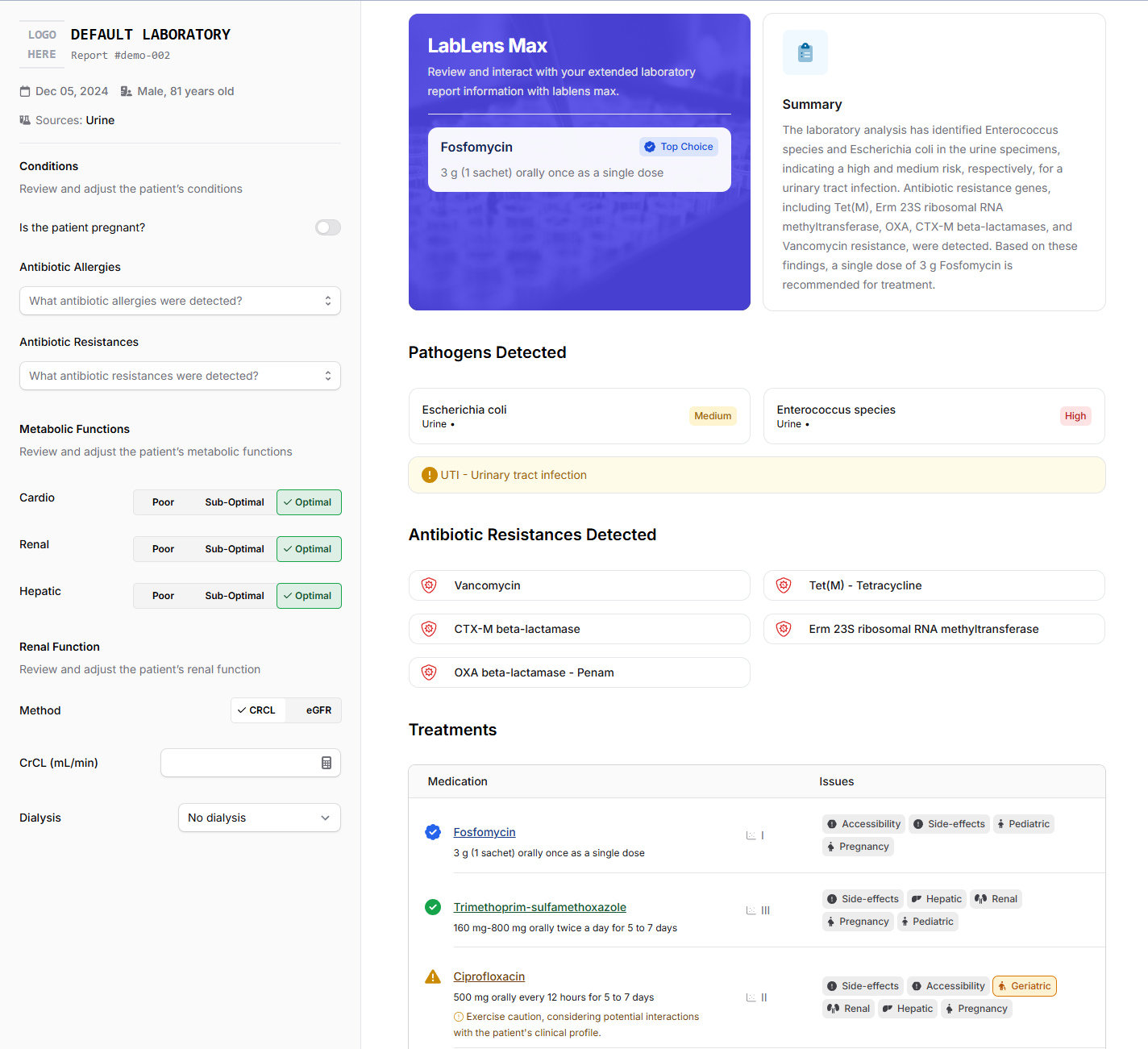
Task: Click the orange warning triangle beside Ciprofloxacin
Action: [x=433, y=976]
